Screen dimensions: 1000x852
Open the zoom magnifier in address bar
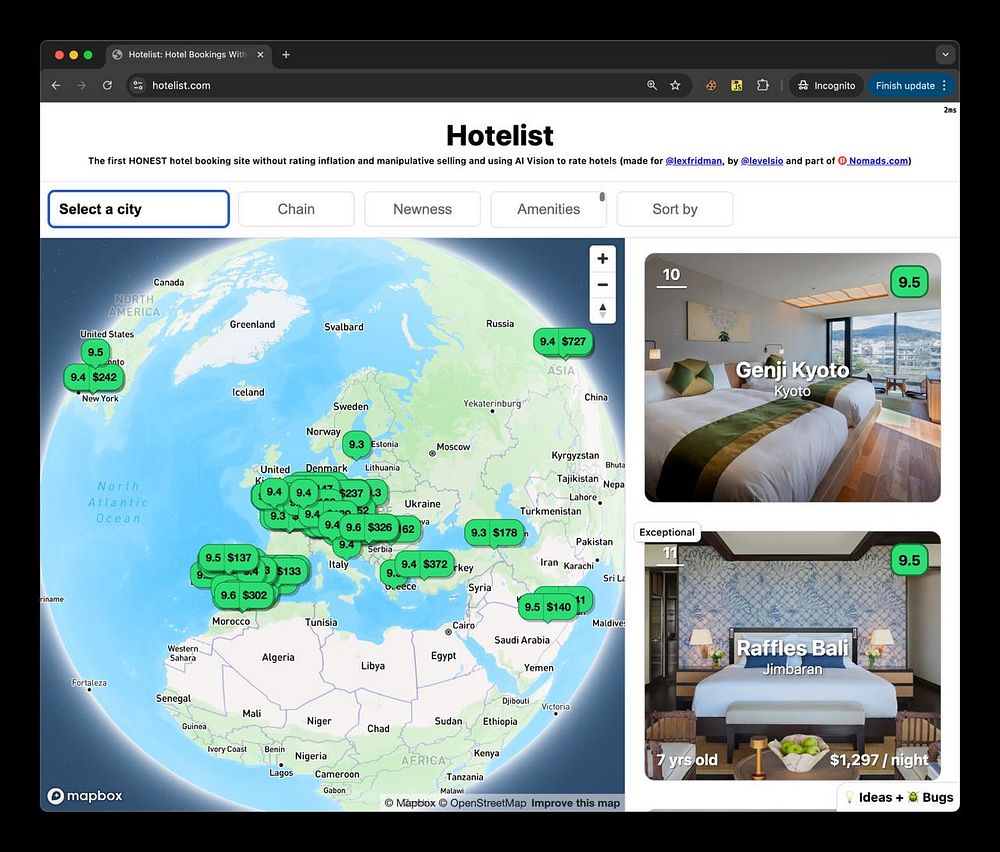pos(652,85)
